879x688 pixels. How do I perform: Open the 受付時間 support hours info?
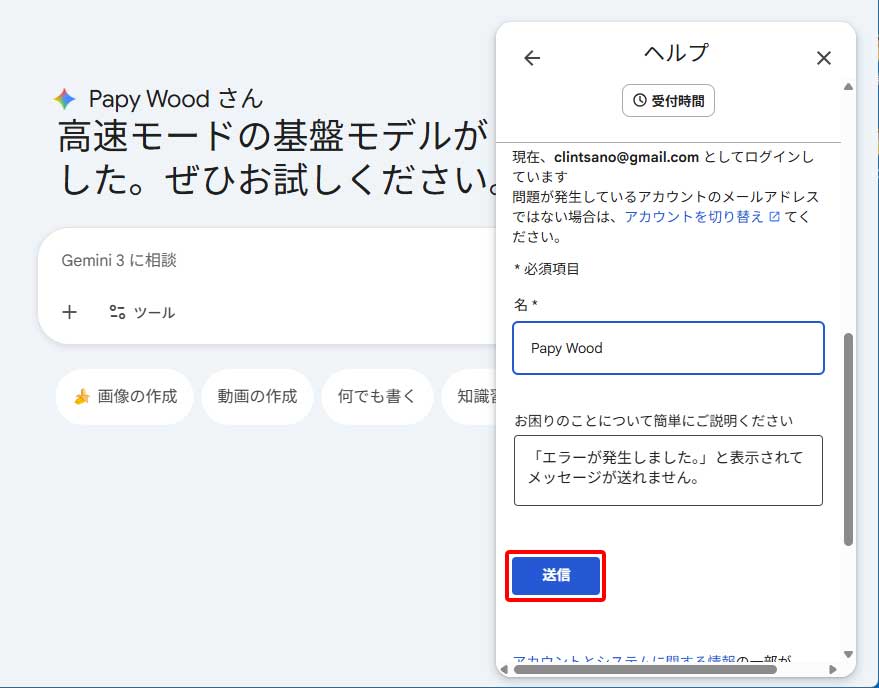click(x=668, y=100)
